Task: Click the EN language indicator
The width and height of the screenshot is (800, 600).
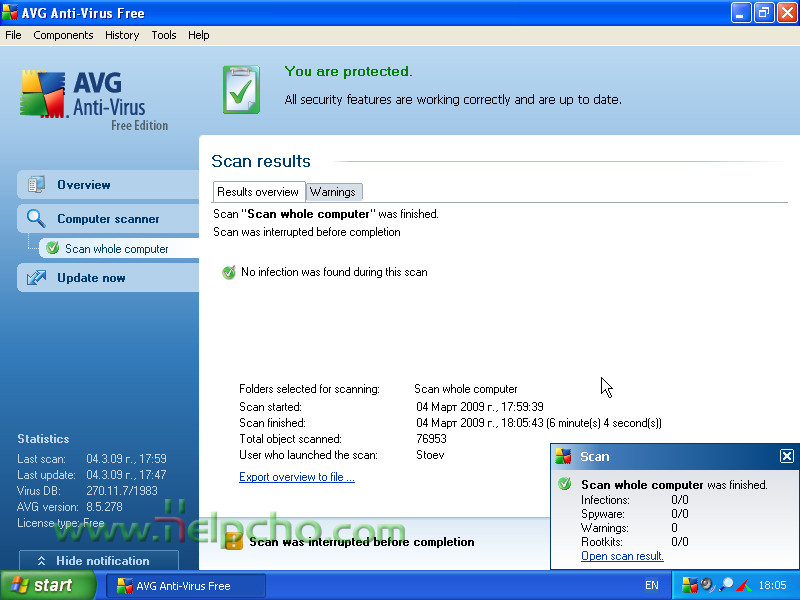Action: point(652,585)
